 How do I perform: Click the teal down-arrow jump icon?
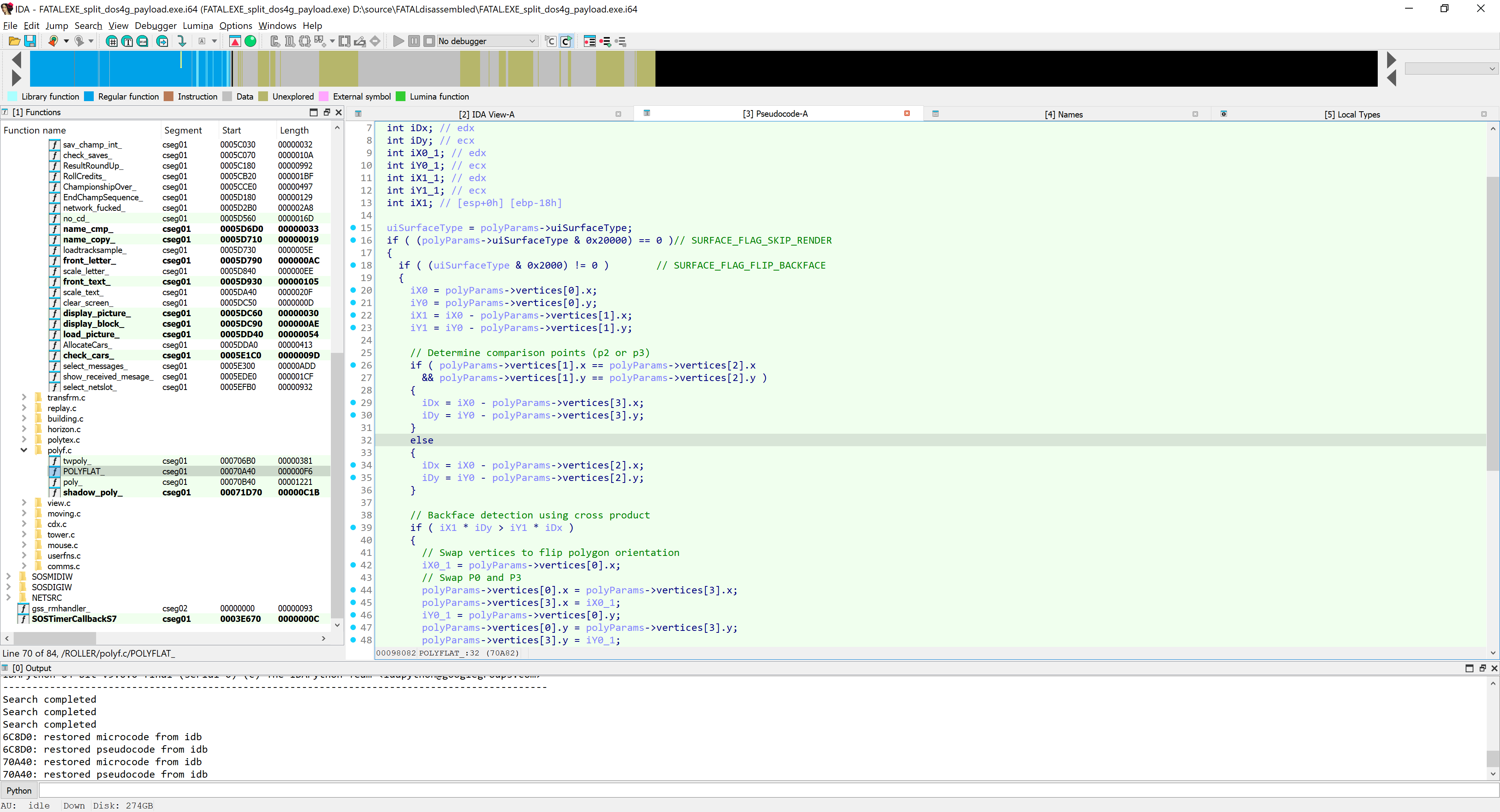pyautogui.click(x=182, y=41)
